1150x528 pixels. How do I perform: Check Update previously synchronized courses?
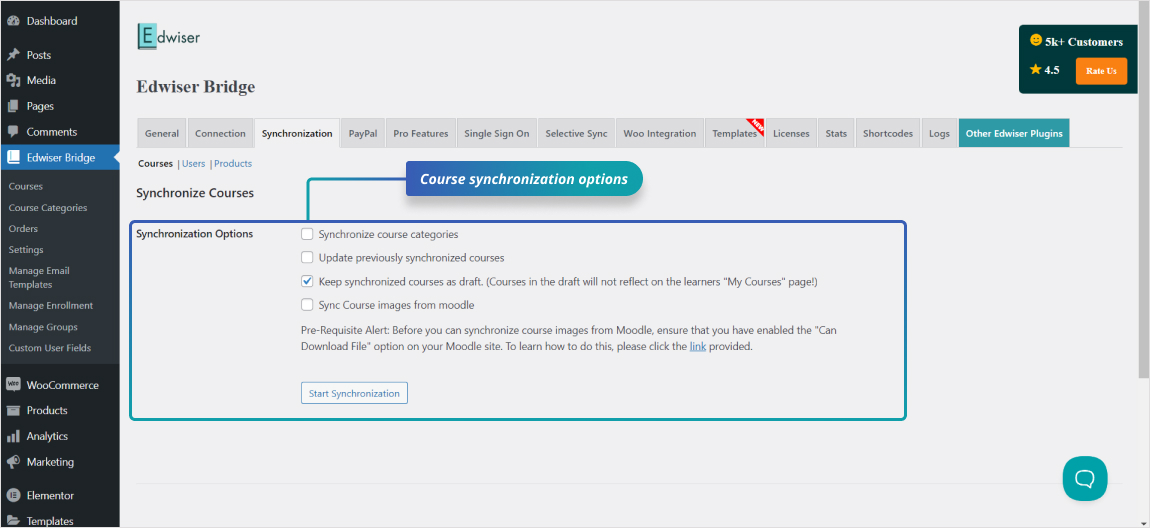tap(307, 258)
